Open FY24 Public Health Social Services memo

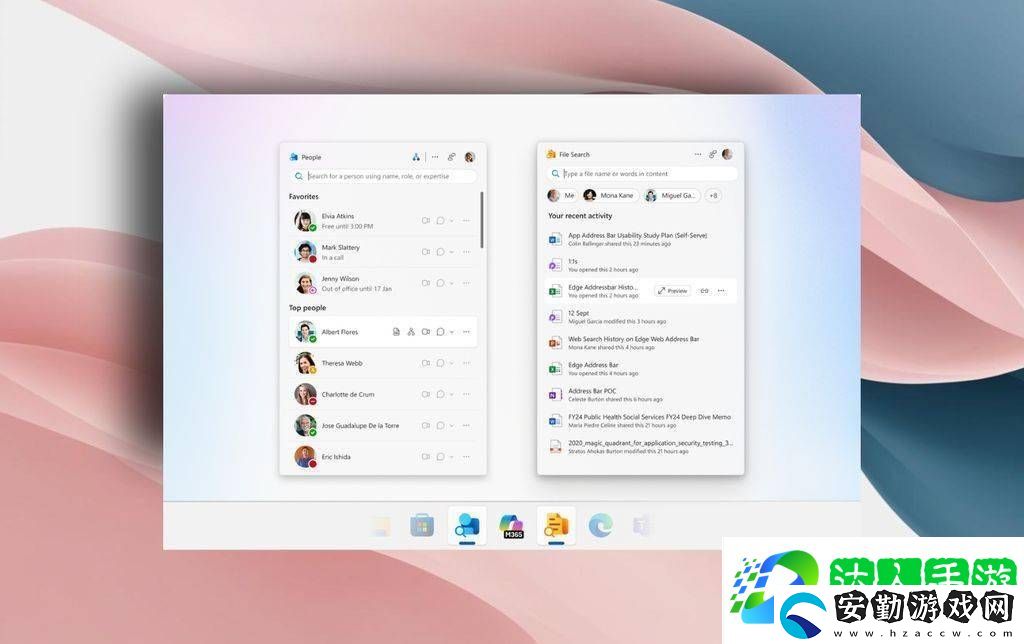[641, 421]
